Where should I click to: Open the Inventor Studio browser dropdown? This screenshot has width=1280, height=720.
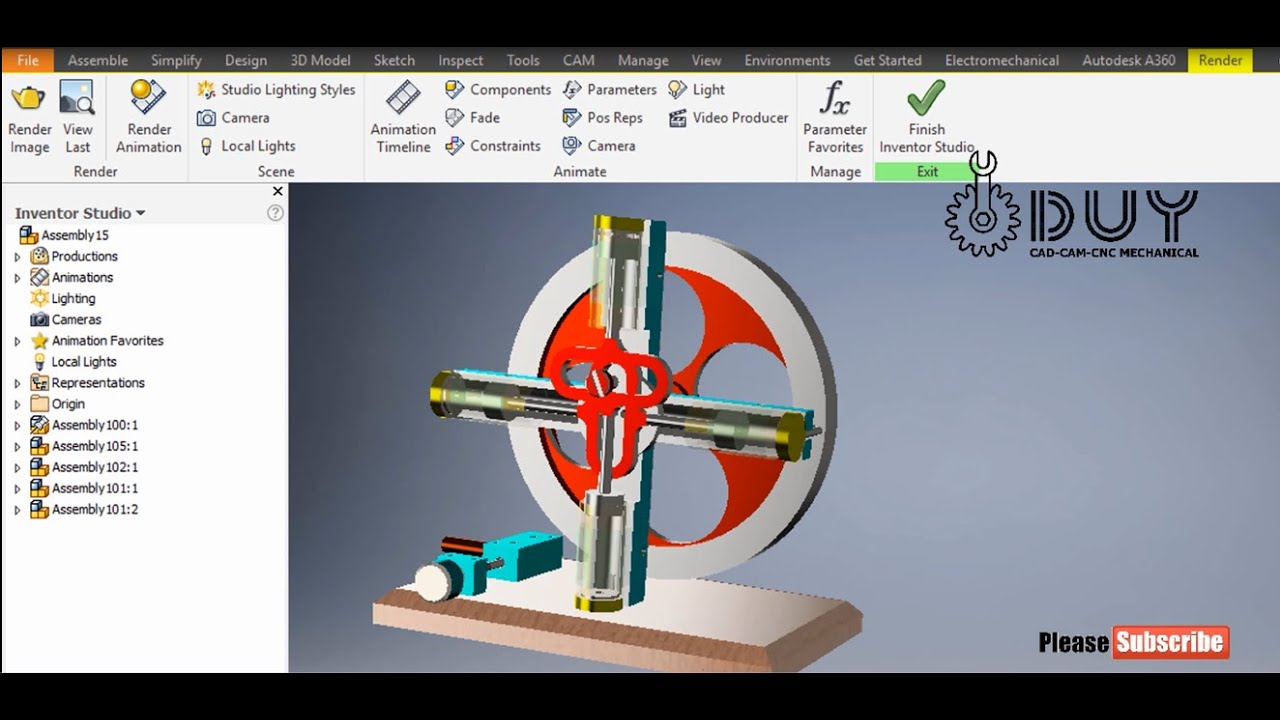click(x=140, y=213)
